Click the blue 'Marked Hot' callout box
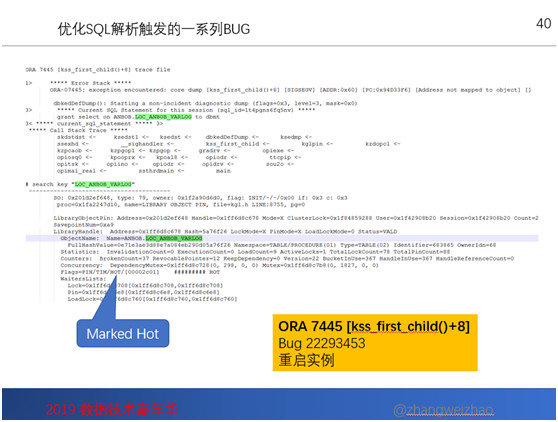This screenshot has width=558, height=422. coord(123,333)
